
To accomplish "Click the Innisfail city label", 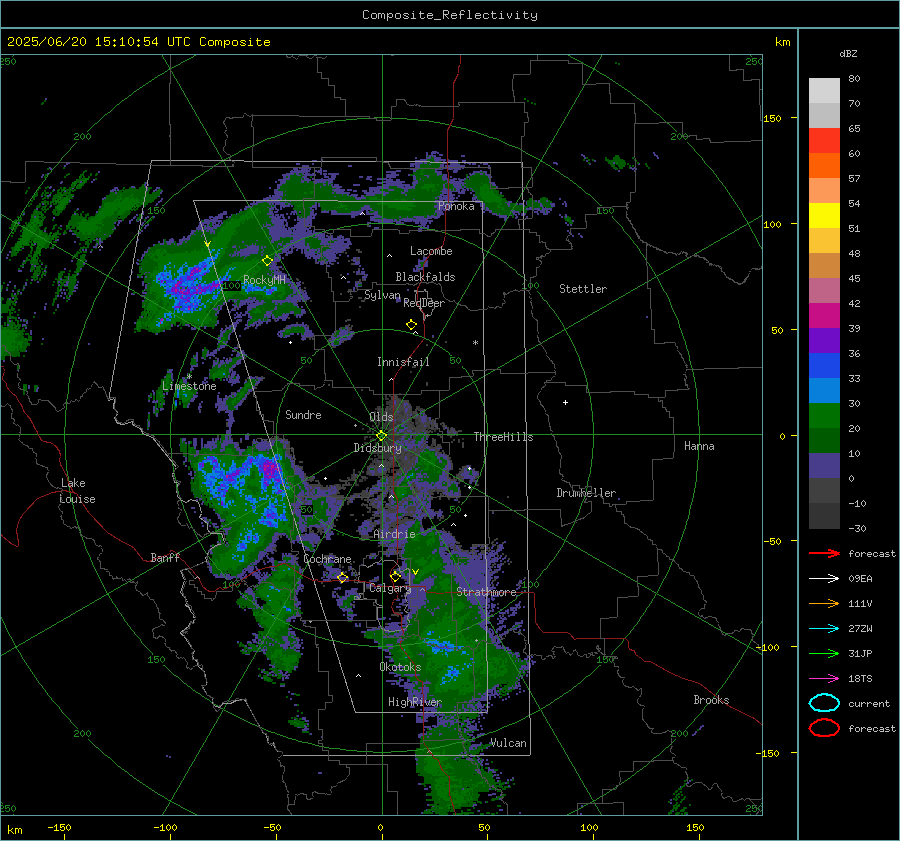I will click(x=403, y=362).
